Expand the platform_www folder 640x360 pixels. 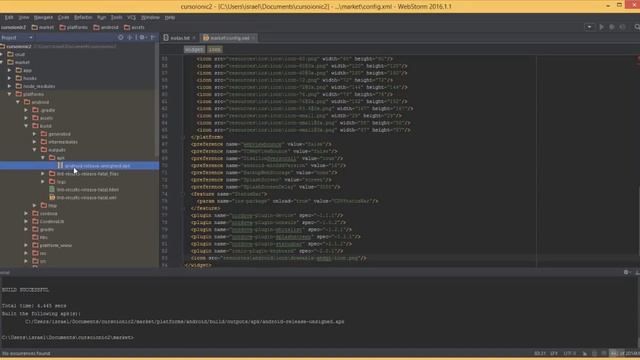(x=27, y=245)
